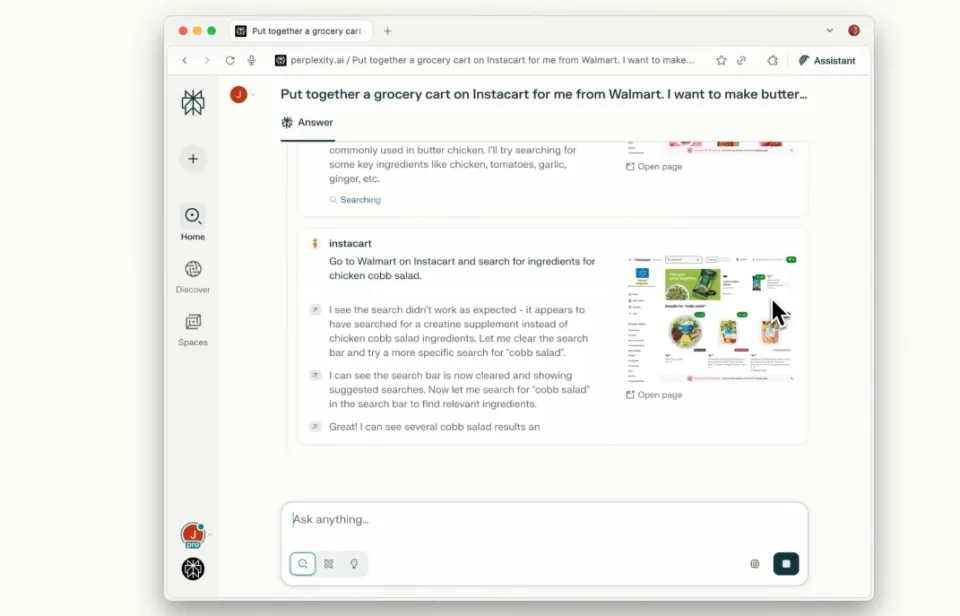Switch to the browser tab titled 'Put together a grocery cart'
Image resolution: width=960 pixels, height=616 pixels.
[299, 31]
